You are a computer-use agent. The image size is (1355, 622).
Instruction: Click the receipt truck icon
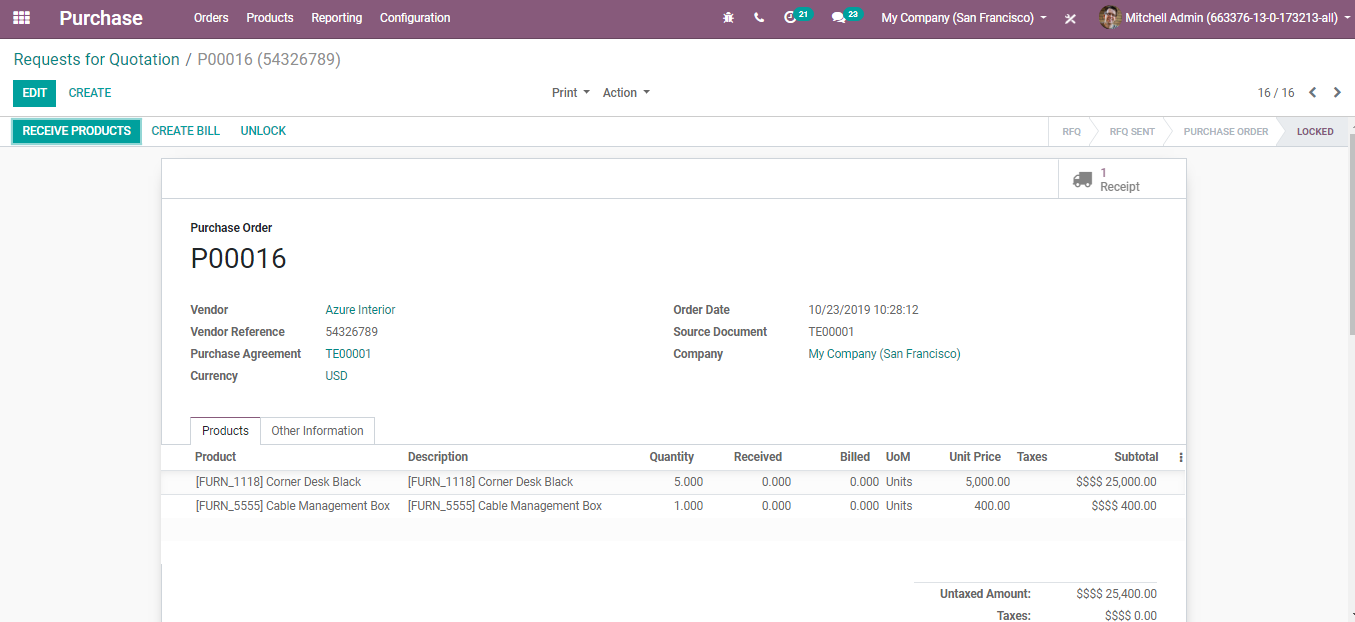tap(1082, 180)
